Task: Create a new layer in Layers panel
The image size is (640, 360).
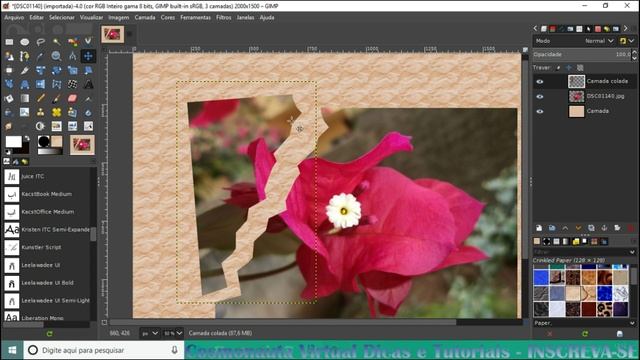Action: tap(539, 228)
